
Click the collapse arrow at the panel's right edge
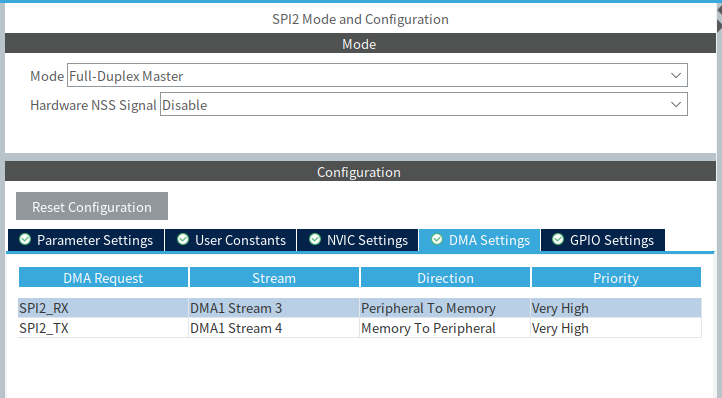pyautogui.click(x=719, y=20)
